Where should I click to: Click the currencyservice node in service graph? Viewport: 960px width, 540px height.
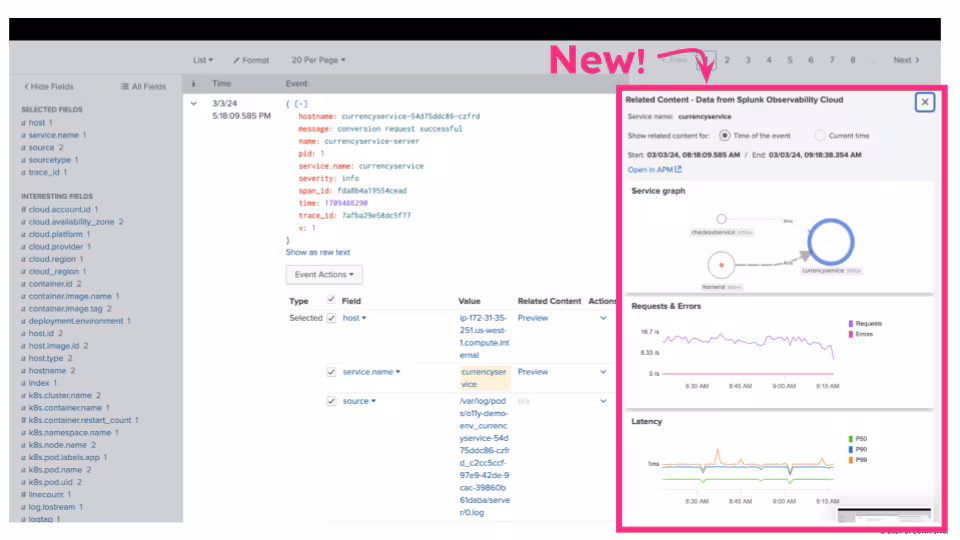[831, 242]
